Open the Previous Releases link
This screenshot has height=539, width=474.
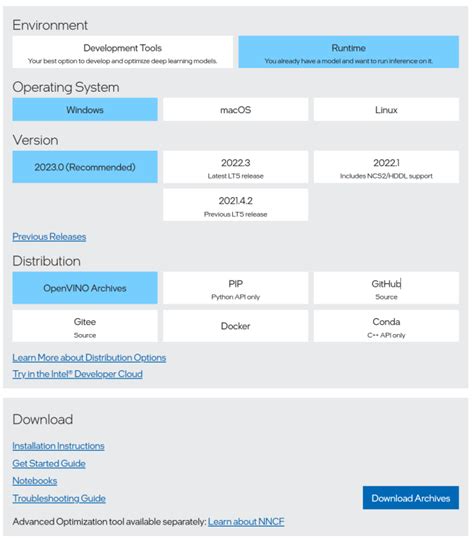pyautogui.click(x=49, y=236)
